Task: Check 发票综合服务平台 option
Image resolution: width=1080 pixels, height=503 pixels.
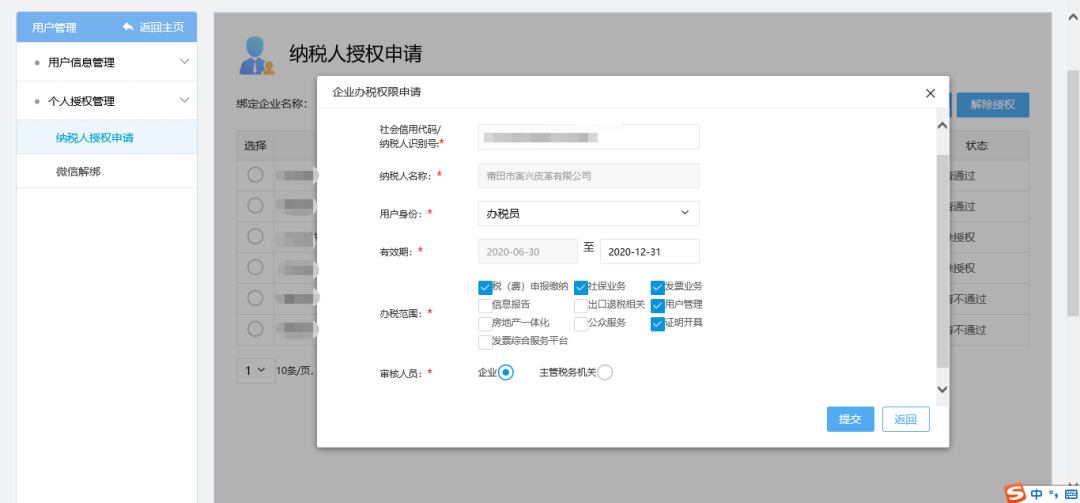Action: point(485,342)
